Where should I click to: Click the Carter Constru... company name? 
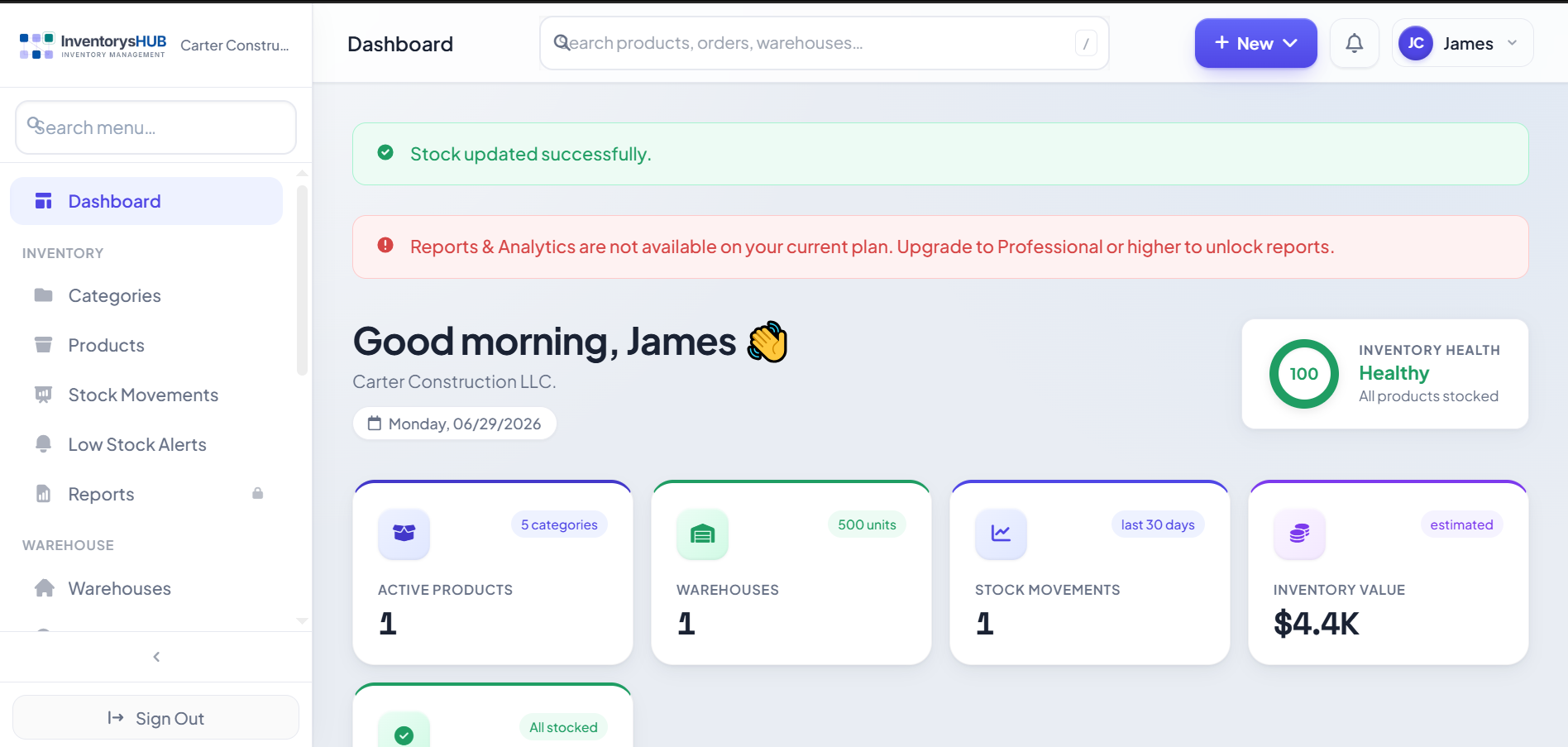tap(235, 45)
